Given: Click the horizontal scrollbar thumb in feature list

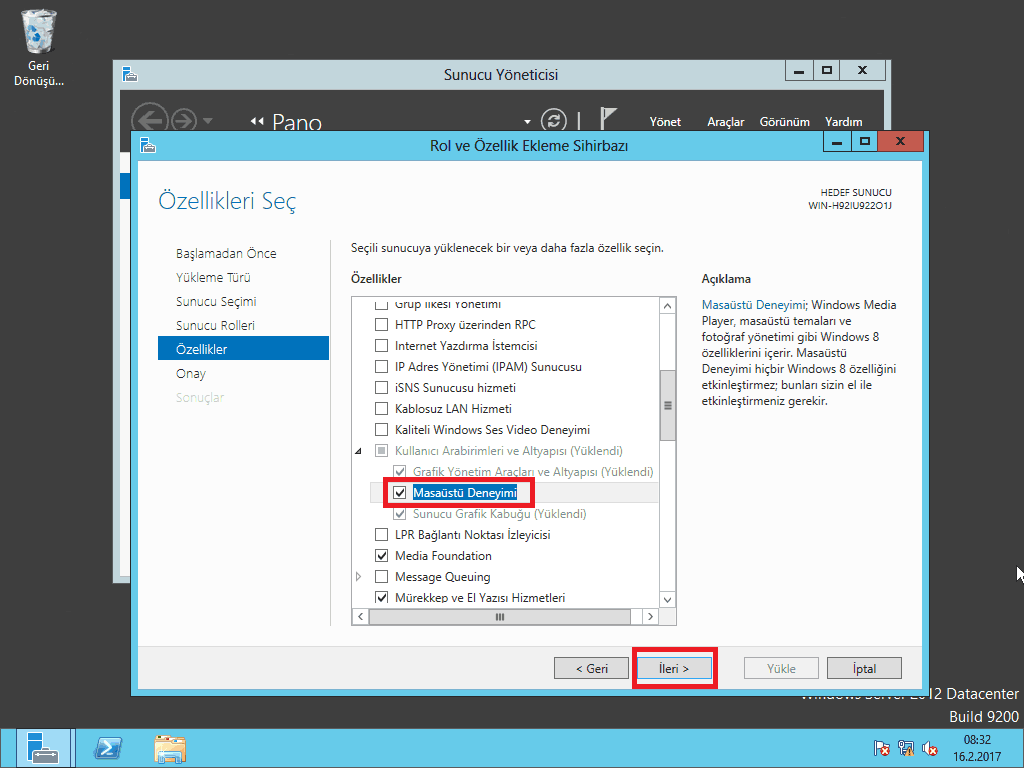Looking at the screenshot, I should tap(500, 616).
